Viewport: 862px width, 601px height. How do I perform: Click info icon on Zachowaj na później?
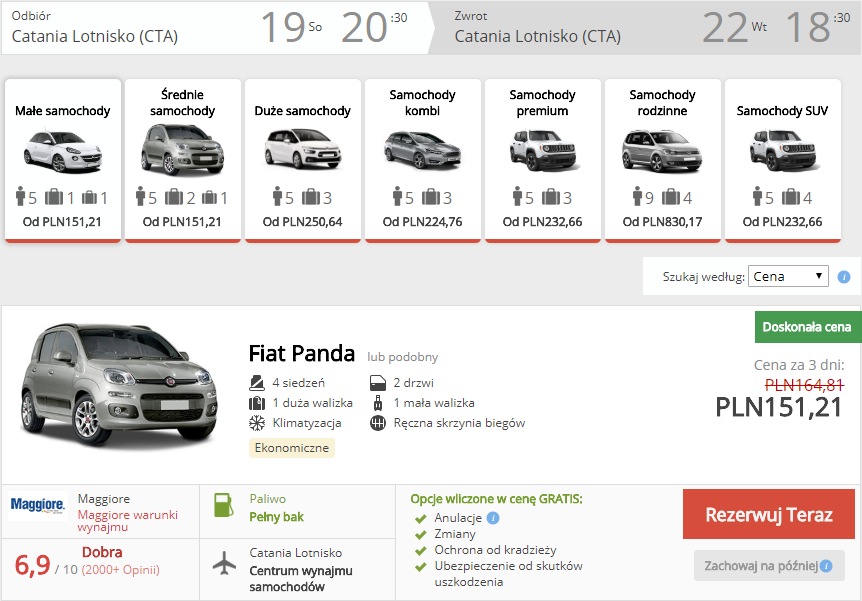(826, 566)
